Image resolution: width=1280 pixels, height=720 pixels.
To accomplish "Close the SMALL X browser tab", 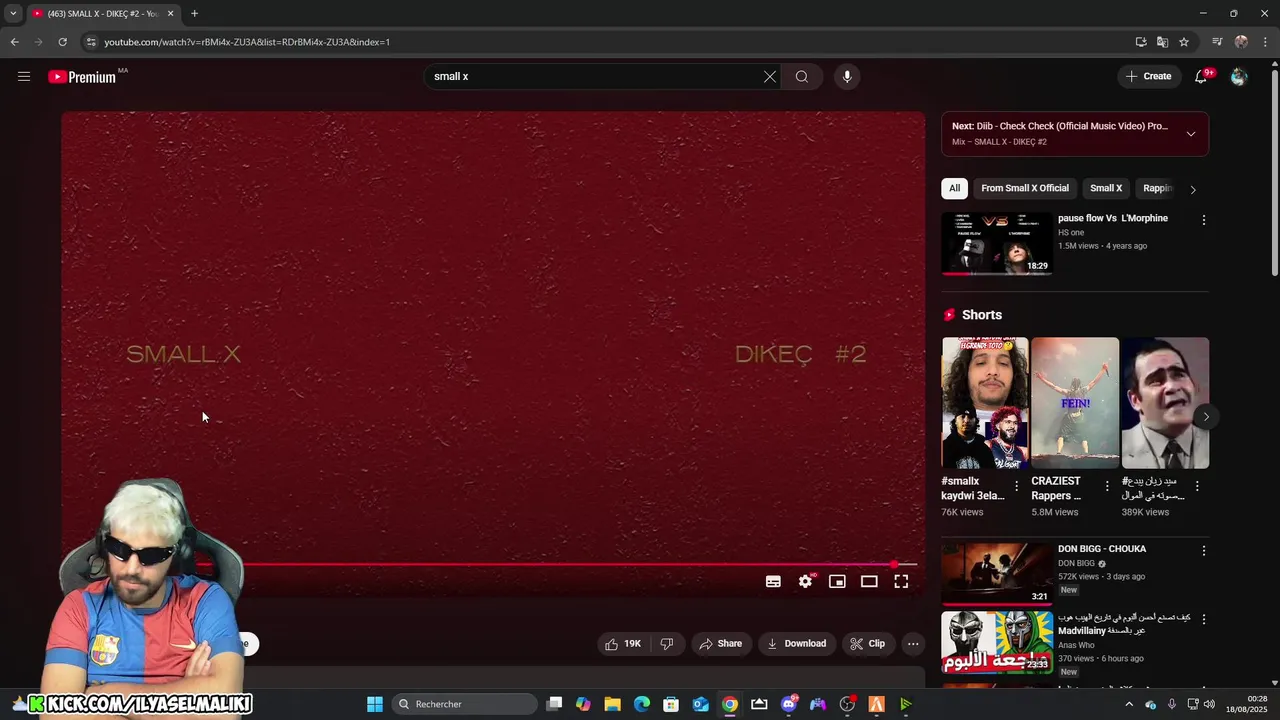I will coord(170,14).
